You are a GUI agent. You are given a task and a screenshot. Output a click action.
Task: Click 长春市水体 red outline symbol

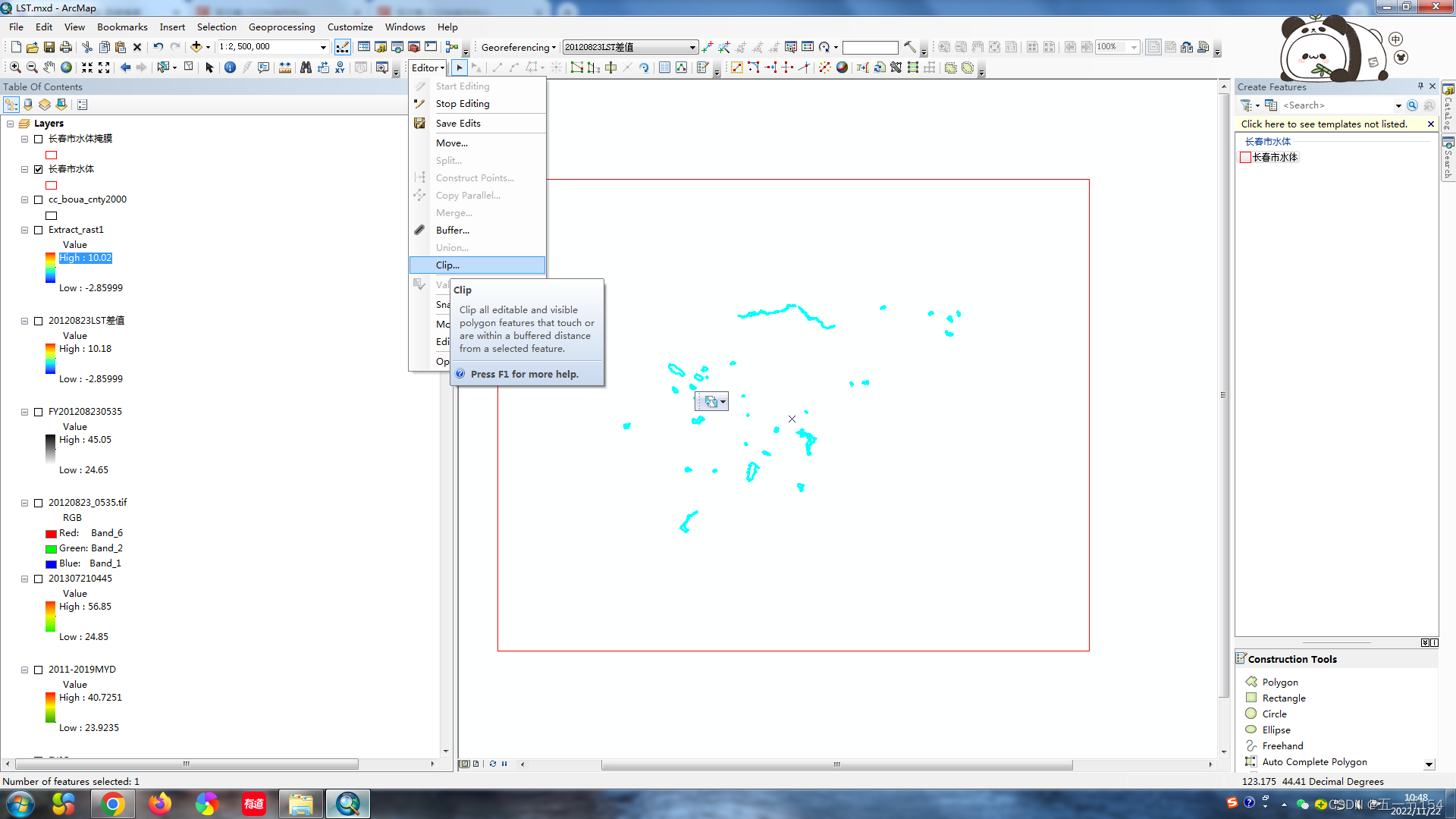click(51, 185)
